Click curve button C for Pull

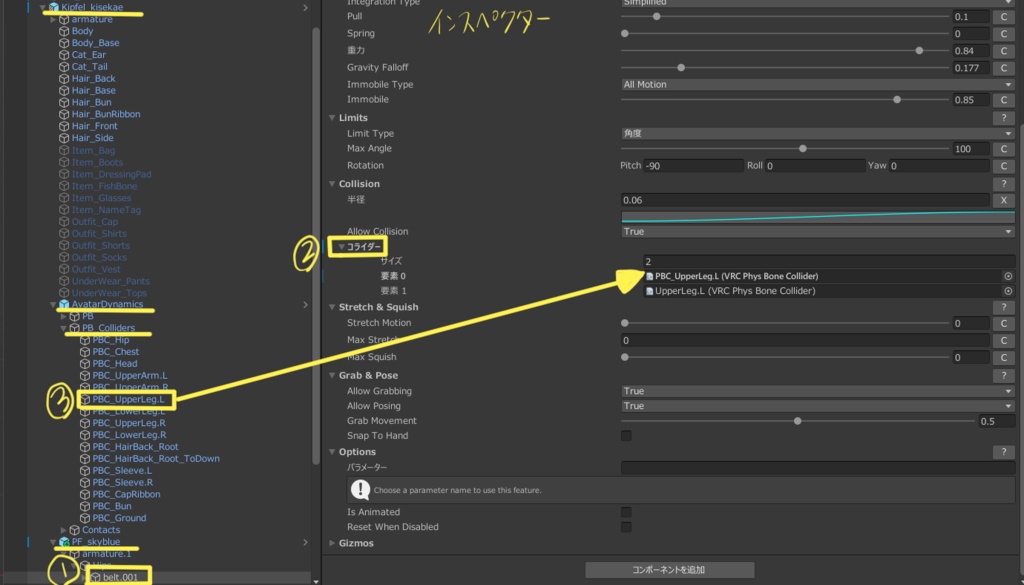pos(1003,17)
